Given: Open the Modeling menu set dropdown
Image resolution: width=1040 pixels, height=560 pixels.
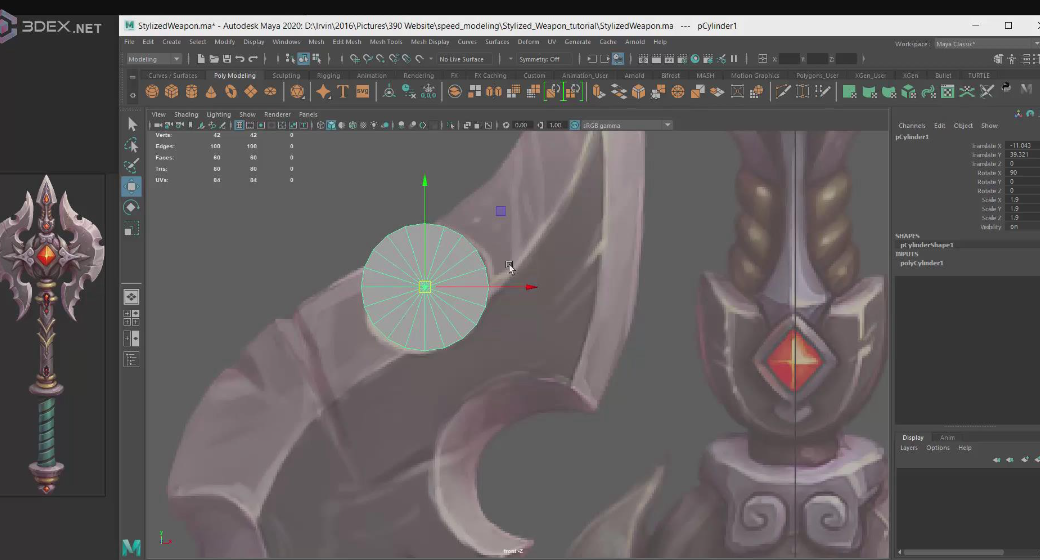Looking at the screenshot, I should [x=153, y=59].
